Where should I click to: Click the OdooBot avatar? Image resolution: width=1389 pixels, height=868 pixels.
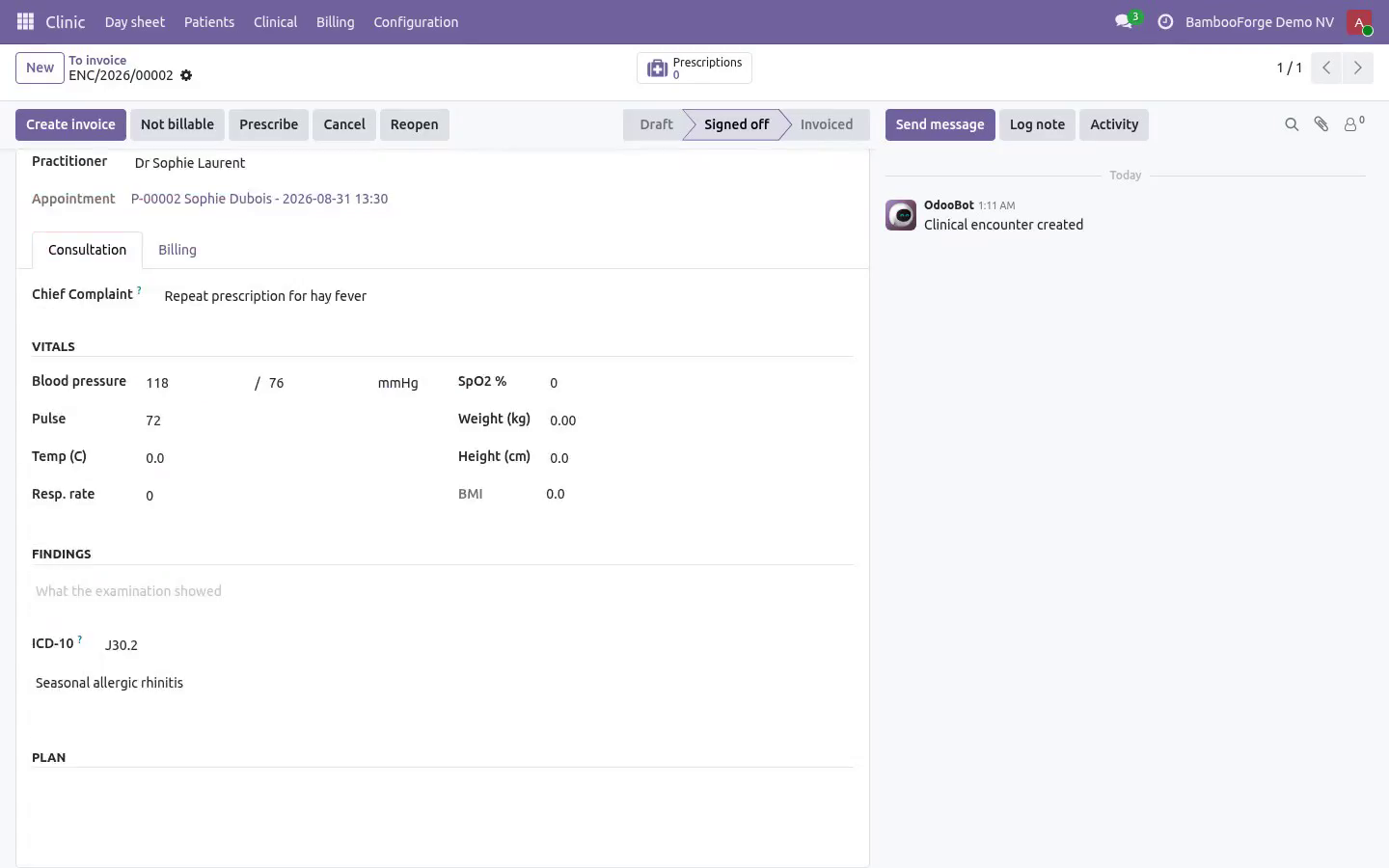click(x=901, y=215)
